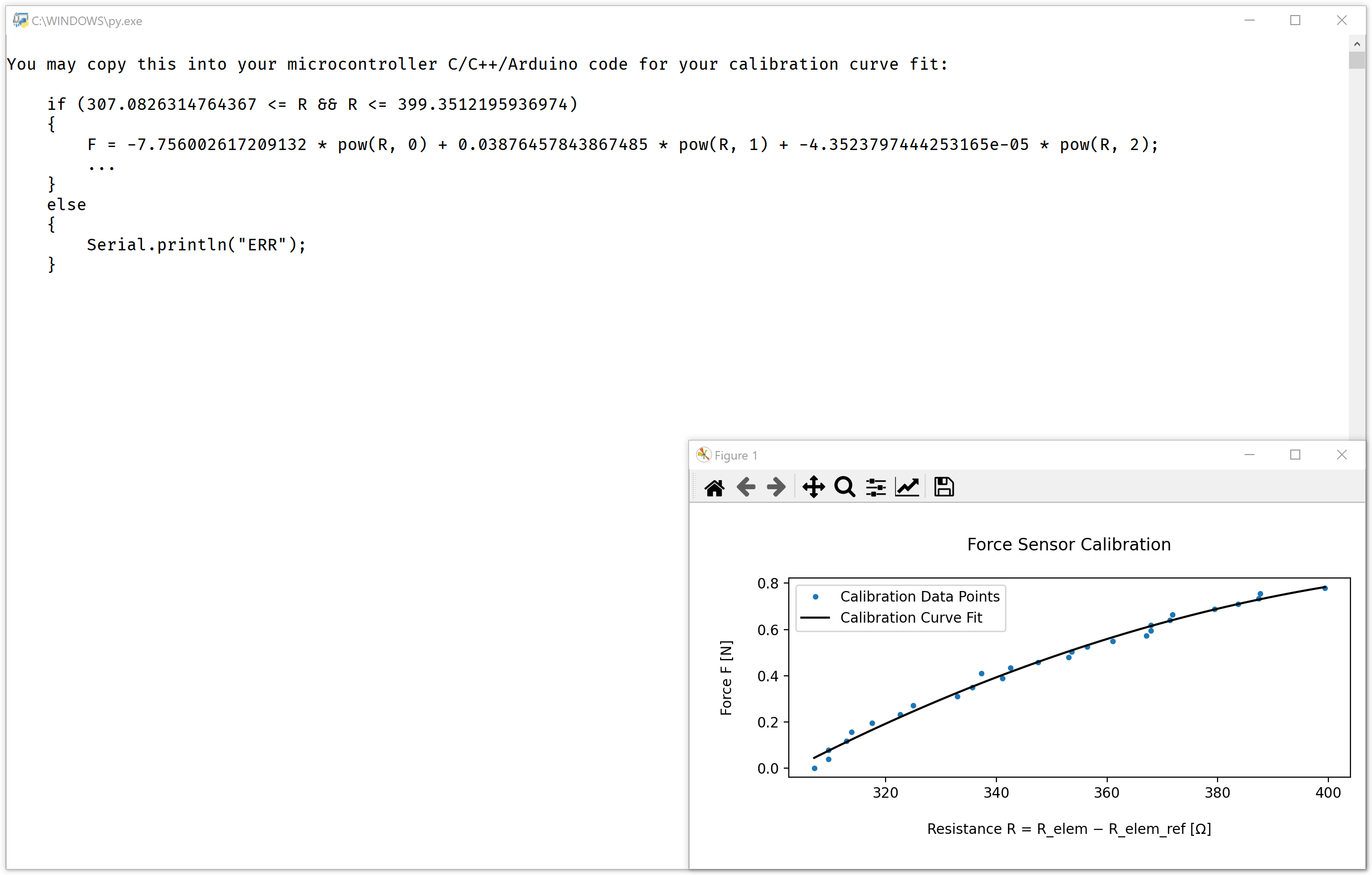Screen dimensions: 1372x875
Task: Click the Forward arrow in figure toolbar
Action: pyautogui.click(x=776, y=487)
